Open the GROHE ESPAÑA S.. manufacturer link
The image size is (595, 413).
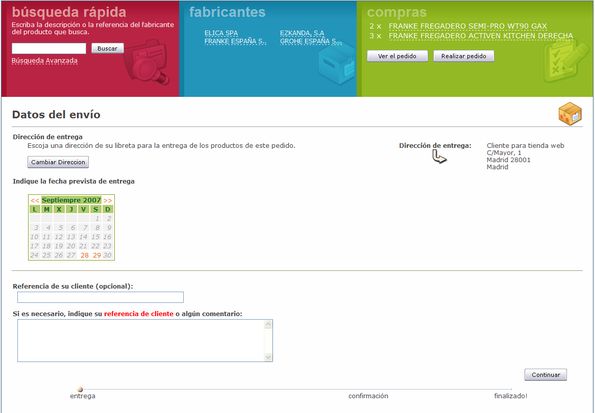311,41
